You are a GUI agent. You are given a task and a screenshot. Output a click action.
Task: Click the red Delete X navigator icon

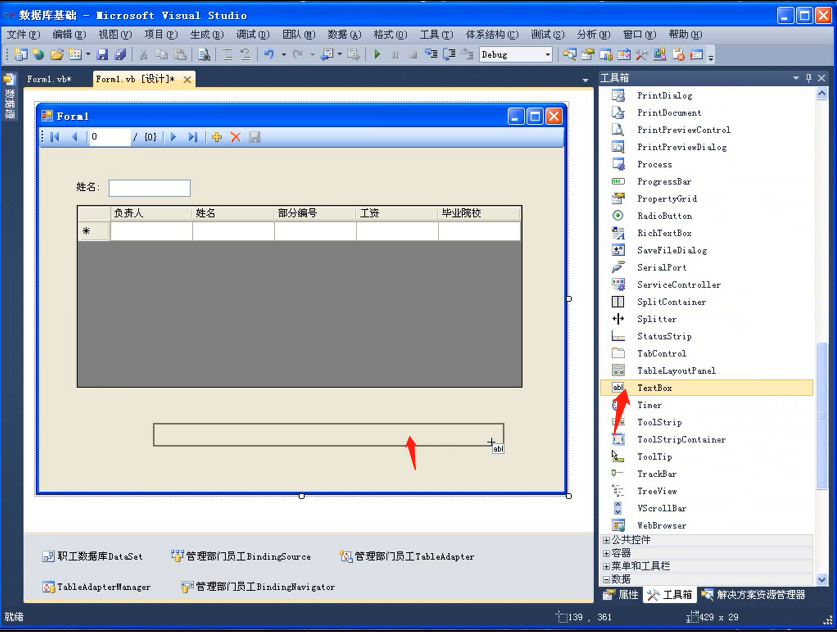235,137
